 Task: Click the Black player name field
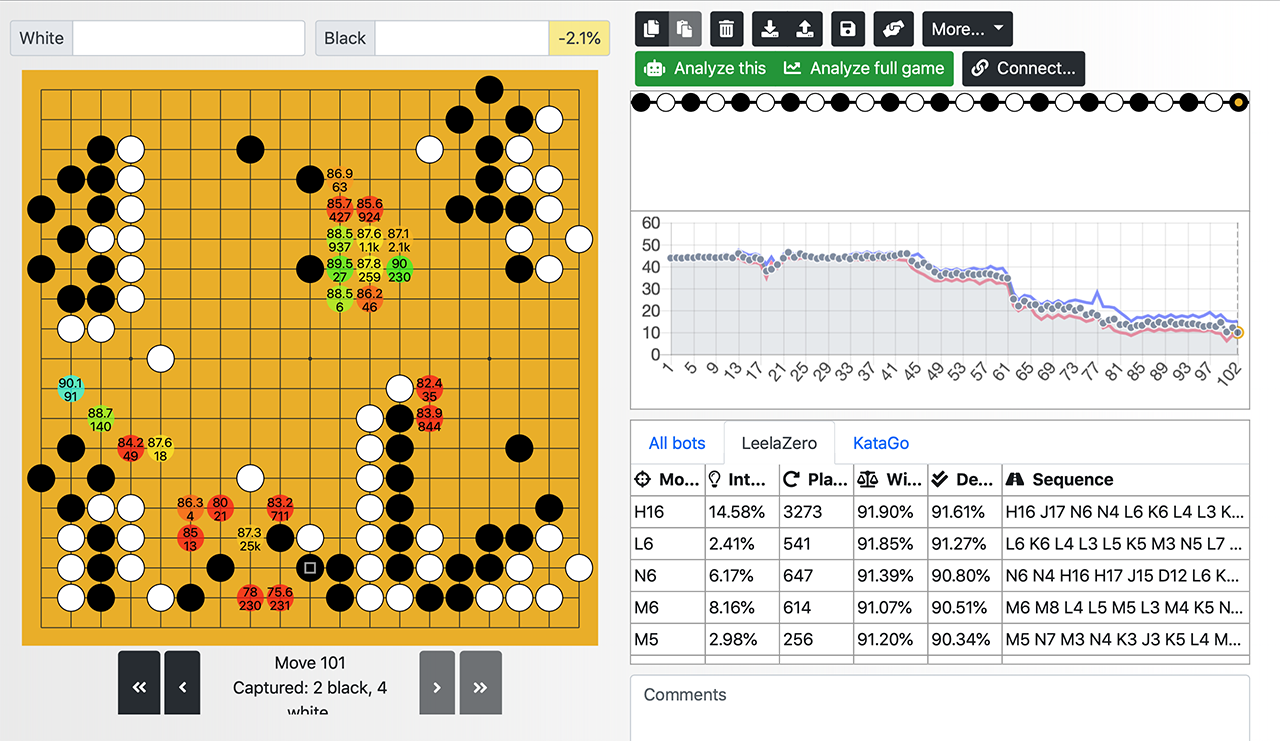461,38
